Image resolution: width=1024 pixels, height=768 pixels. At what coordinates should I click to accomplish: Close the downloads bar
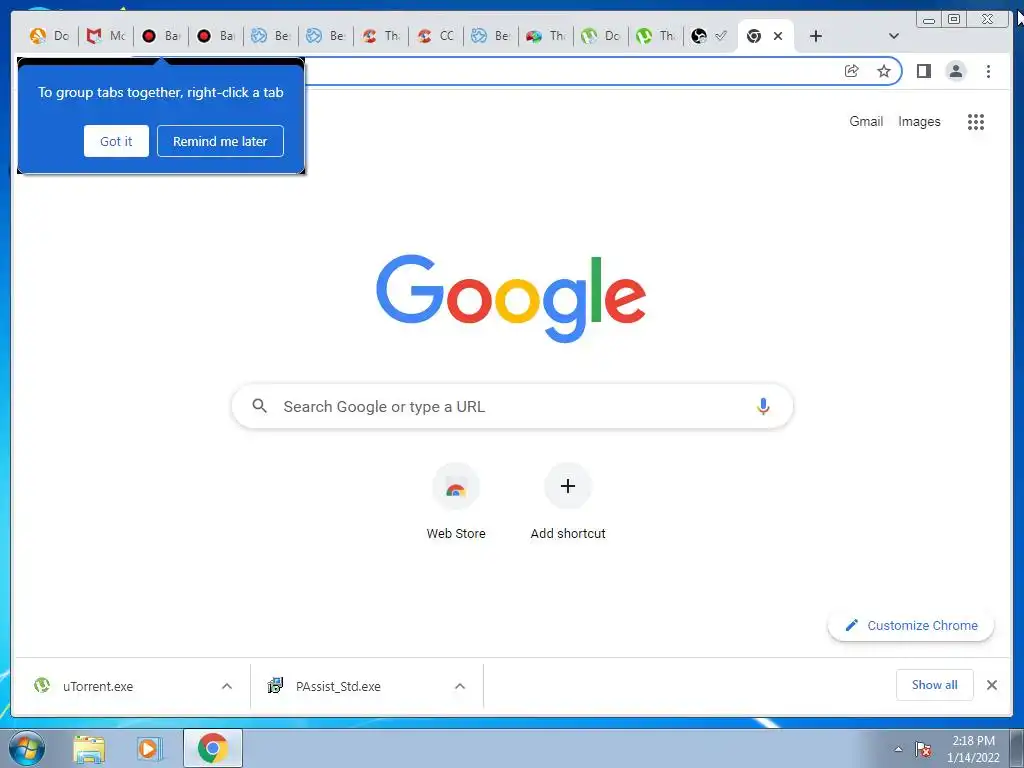tap(992, 684)
